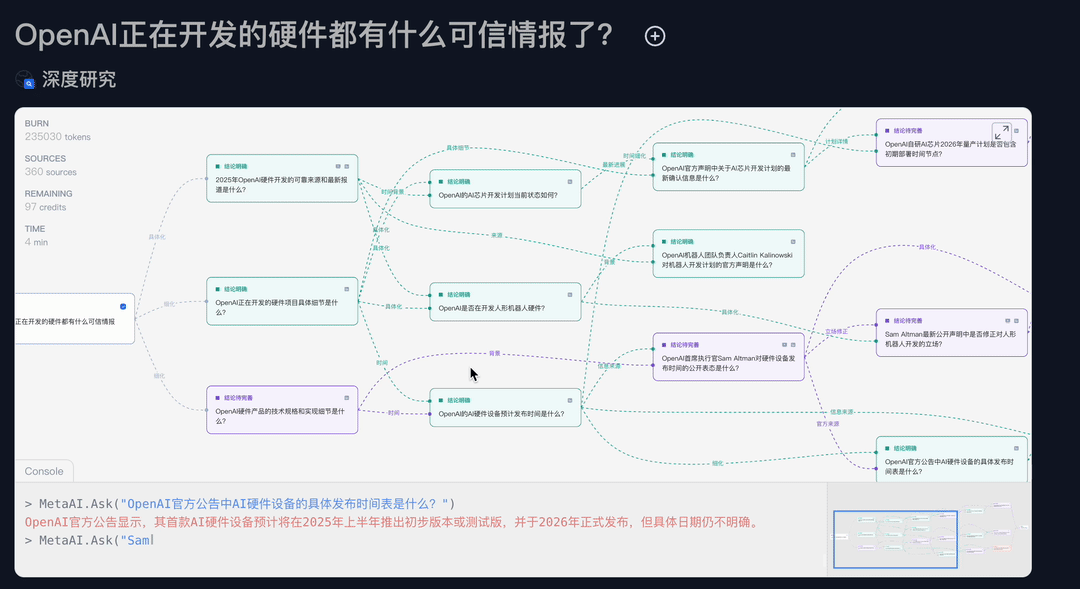
Task: Select the node OpenAI的AI芯片开发计划当前状态如何?
Action: (505, 189)
